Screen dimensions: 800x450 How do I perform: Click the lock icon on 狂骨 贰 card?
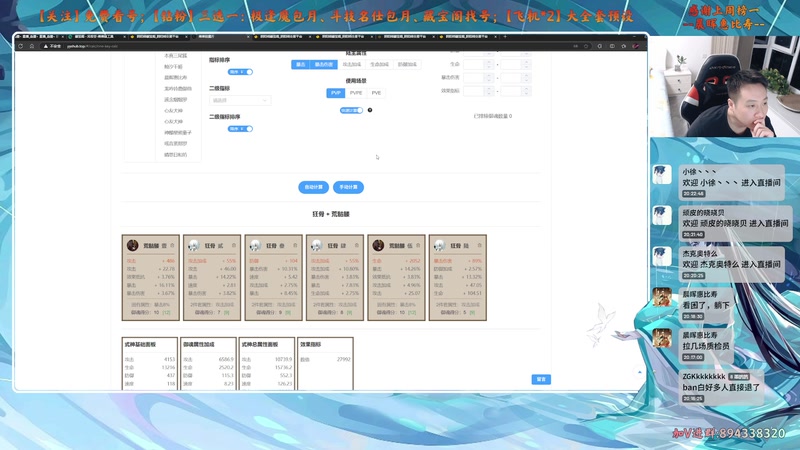tap(234, 245)
